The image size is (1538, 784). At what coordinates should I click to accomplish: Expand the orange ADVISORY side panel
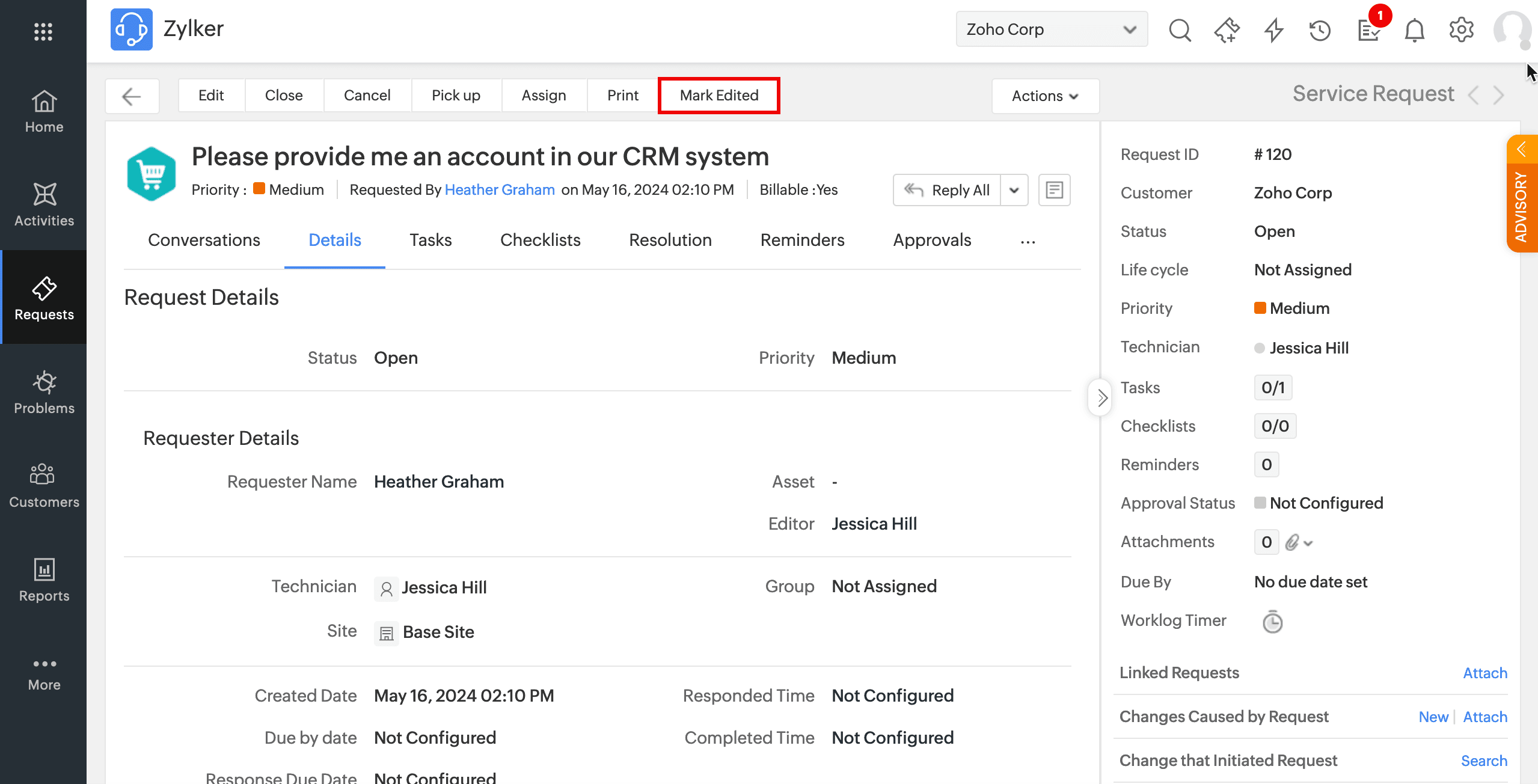1522,192
